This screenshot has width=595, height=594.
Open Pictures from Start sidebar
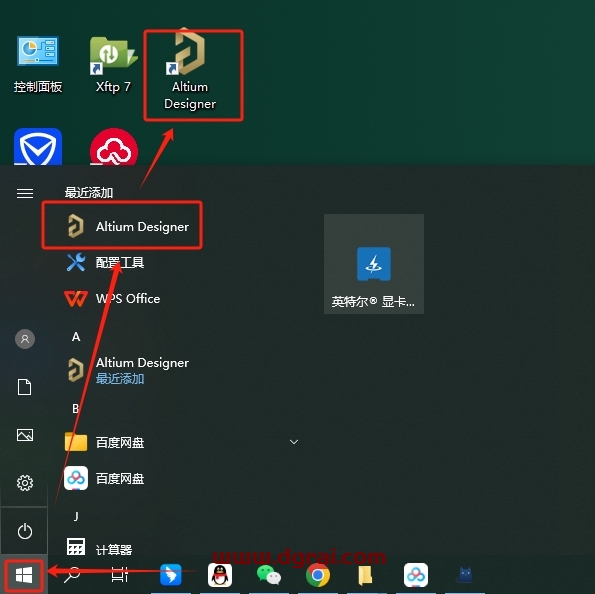click(x=25, y=435)
